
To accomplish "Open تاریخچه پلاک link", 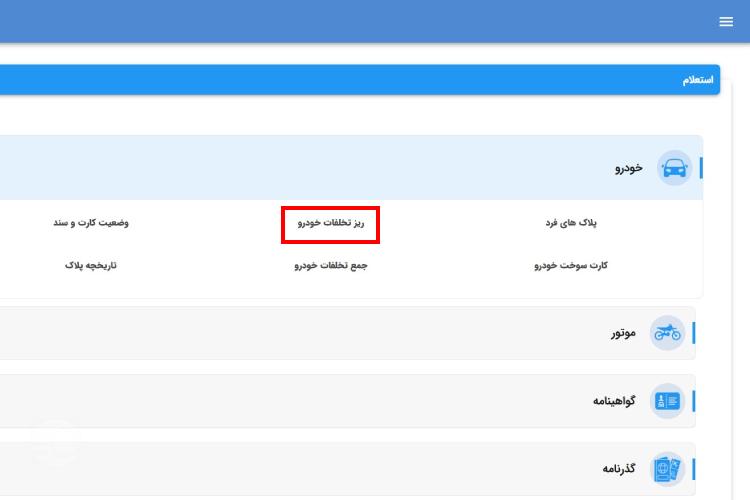I will (91, 266).
